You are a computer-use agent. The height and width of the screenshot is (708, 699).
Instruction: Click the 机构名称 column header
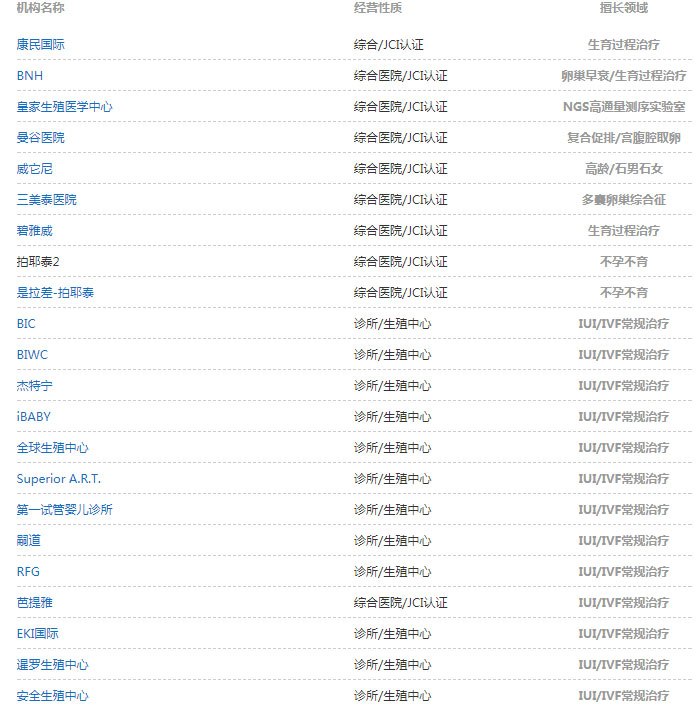point(40,8)
